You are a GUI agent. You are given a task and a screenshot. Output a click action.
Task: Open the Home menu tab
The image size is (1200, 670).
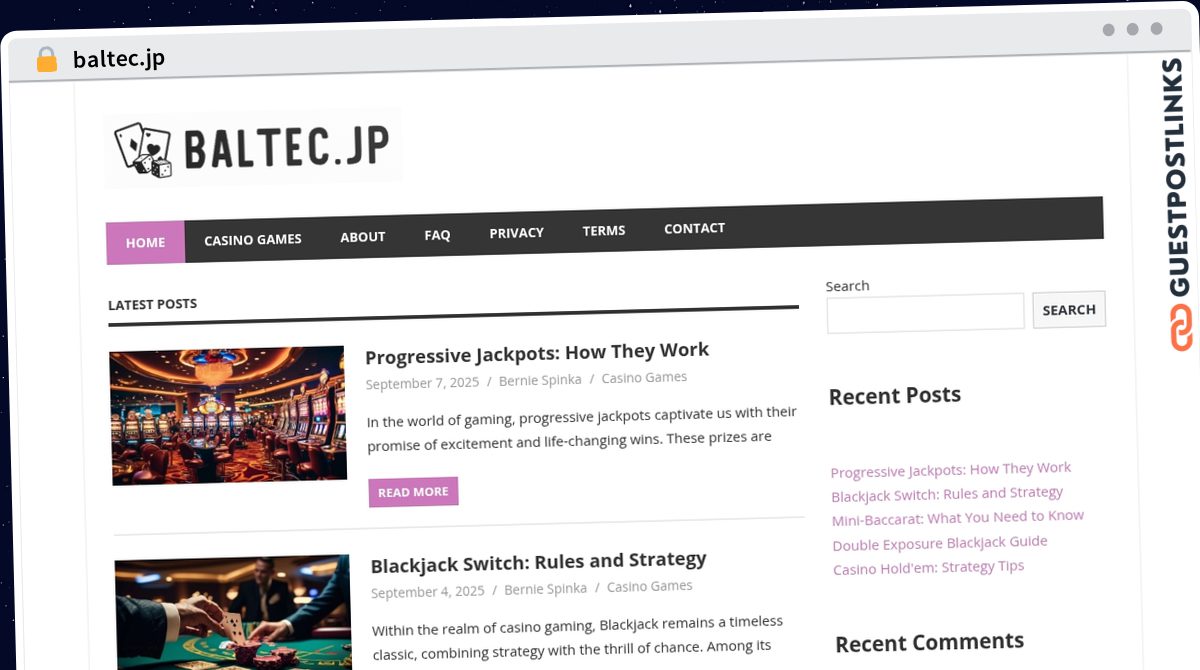(x=146, y=242)
